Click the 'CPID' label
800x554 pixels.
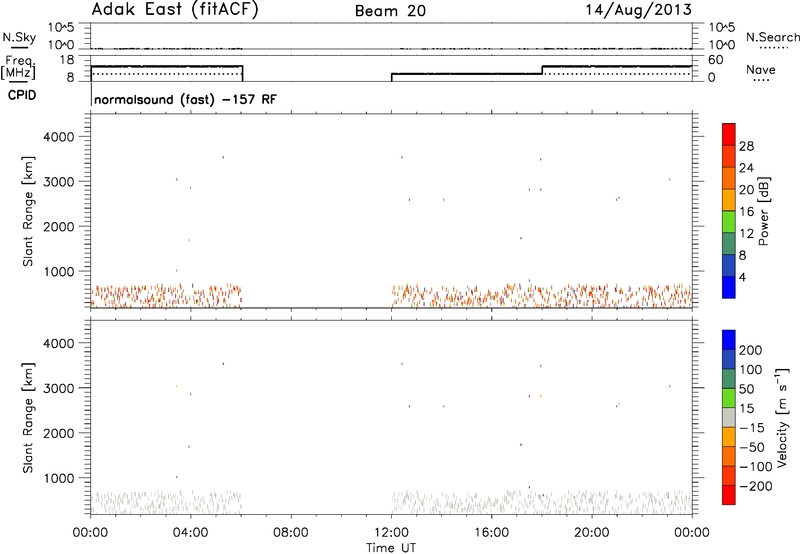coord(22,95)
